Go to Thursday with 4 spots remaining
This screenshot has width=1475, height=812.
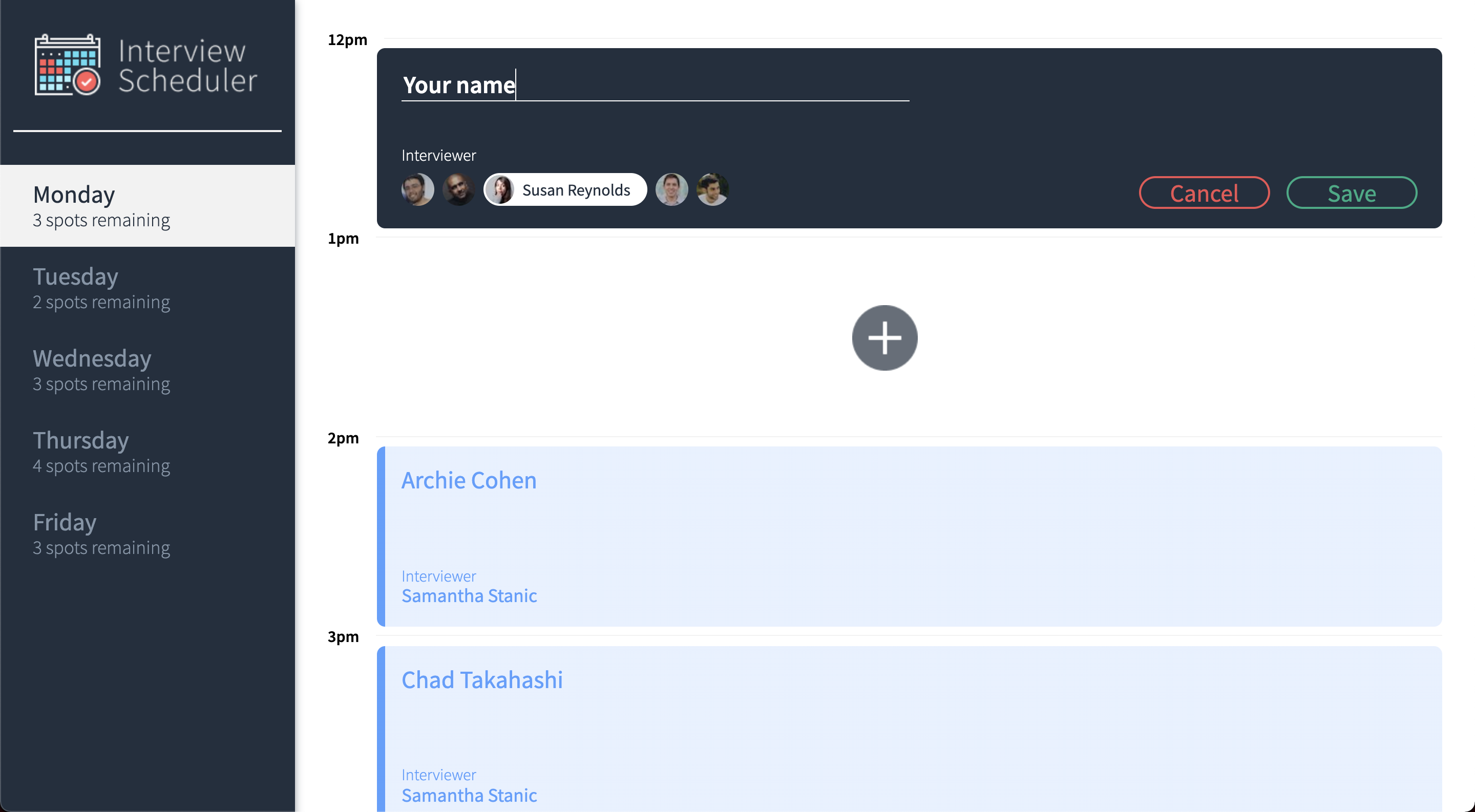pyautogui.click(x=147, y=452)
